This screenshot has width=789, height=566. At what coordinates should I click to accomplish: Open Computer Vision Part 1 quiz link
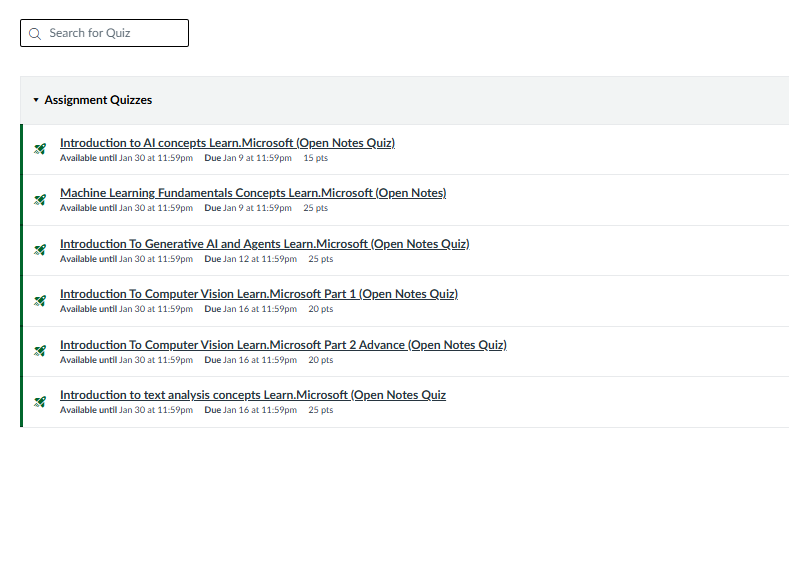(x=258, y=294)
